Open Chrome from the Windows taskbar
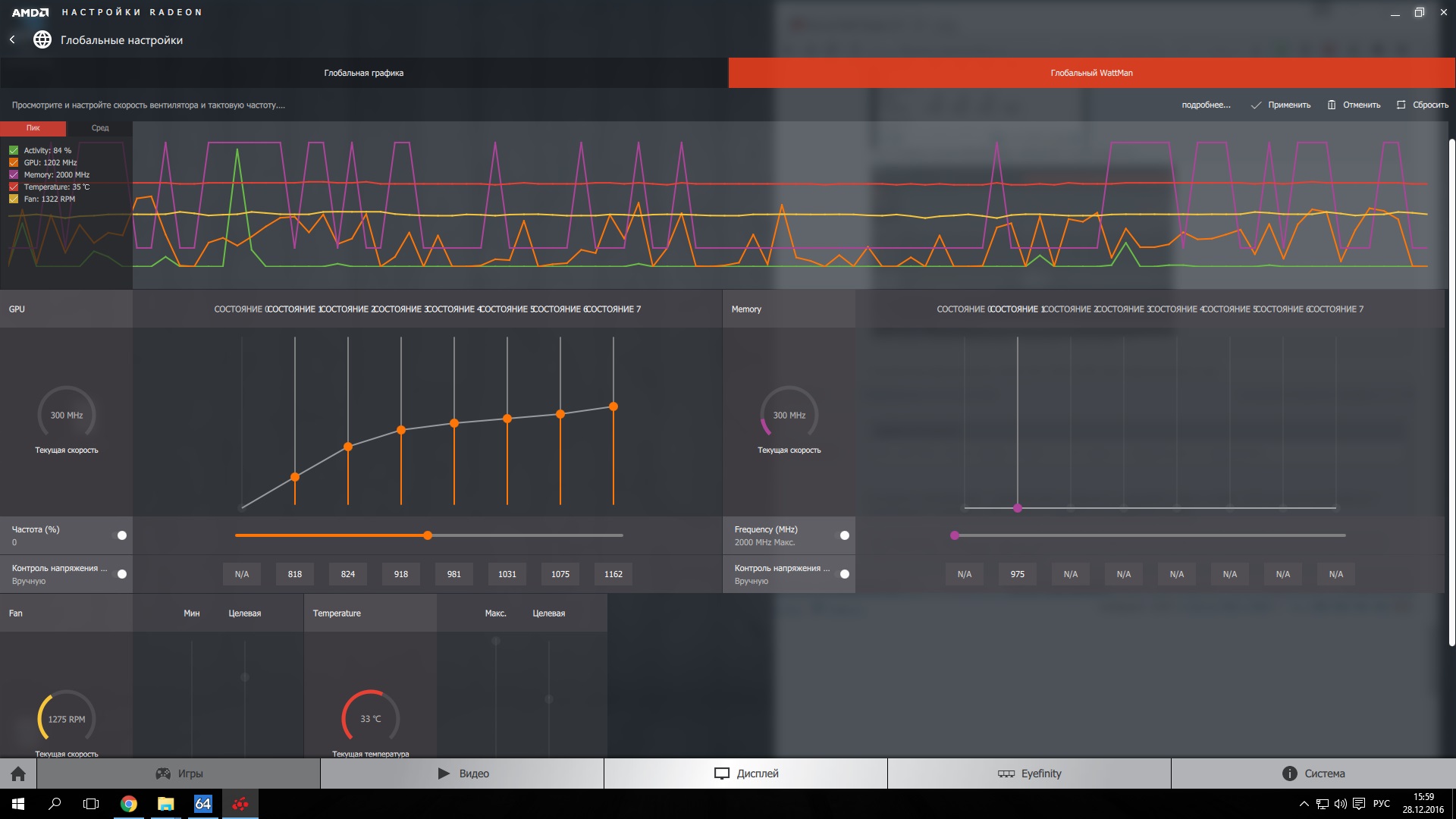Image resolution: width=1456 pixels, height=819 pixels. point(129,804)
